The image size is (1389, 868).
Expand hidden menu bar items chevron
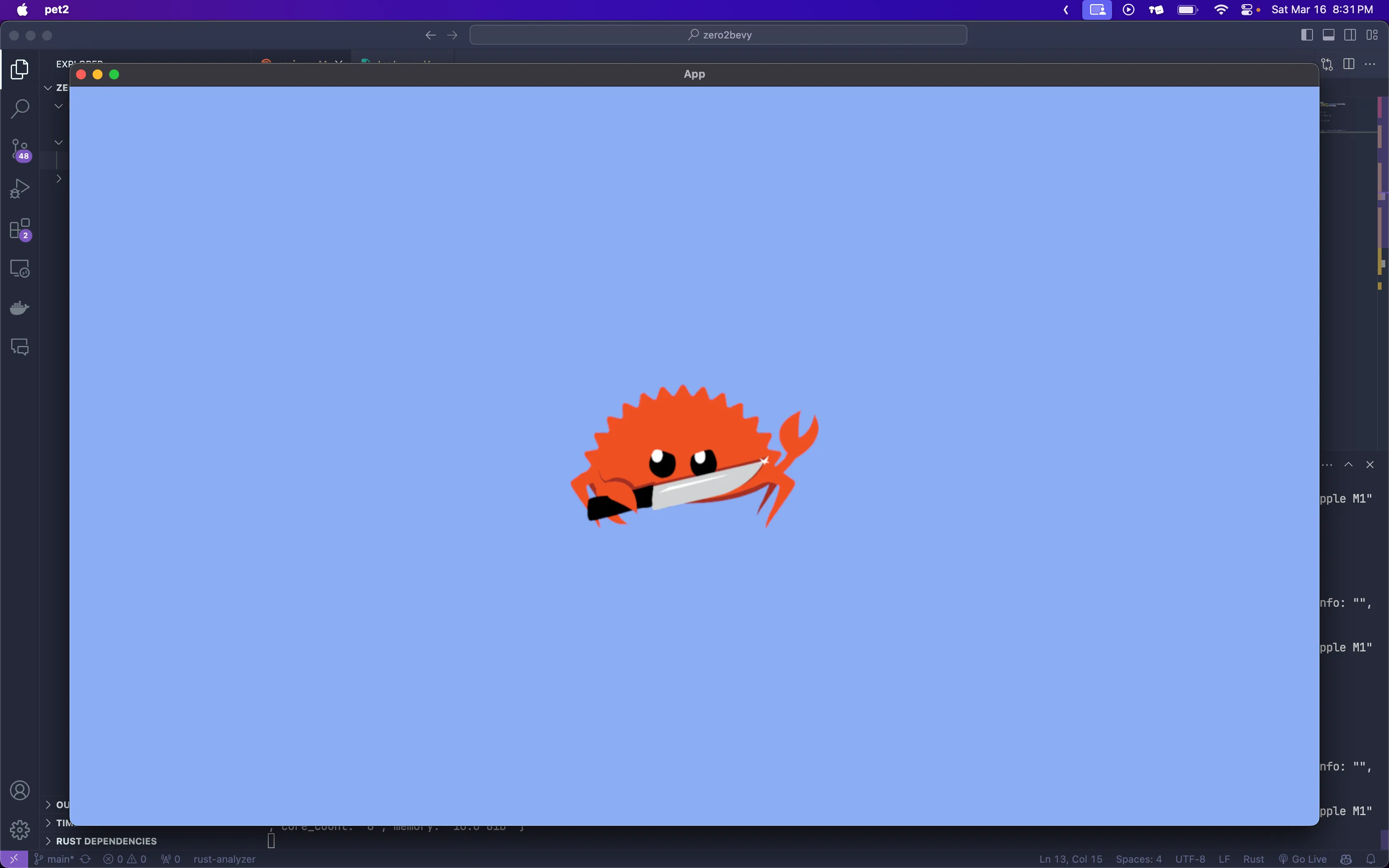(x=1066, y=10)
